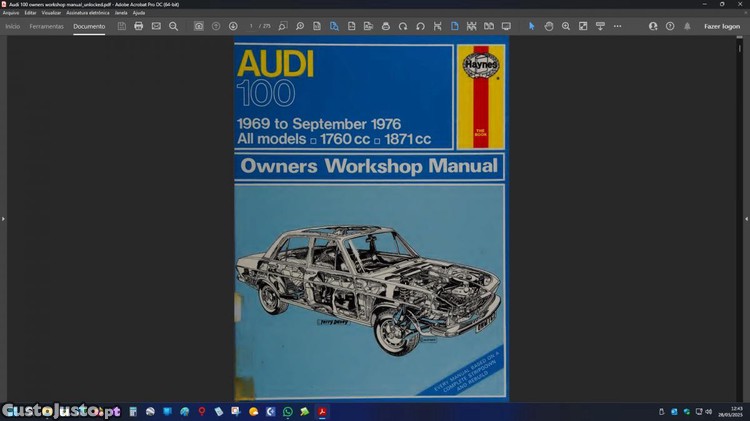Viewport: 750px width, 421px height.
Task: Click the Print icon in the toolbar
Action: point(138,26)
